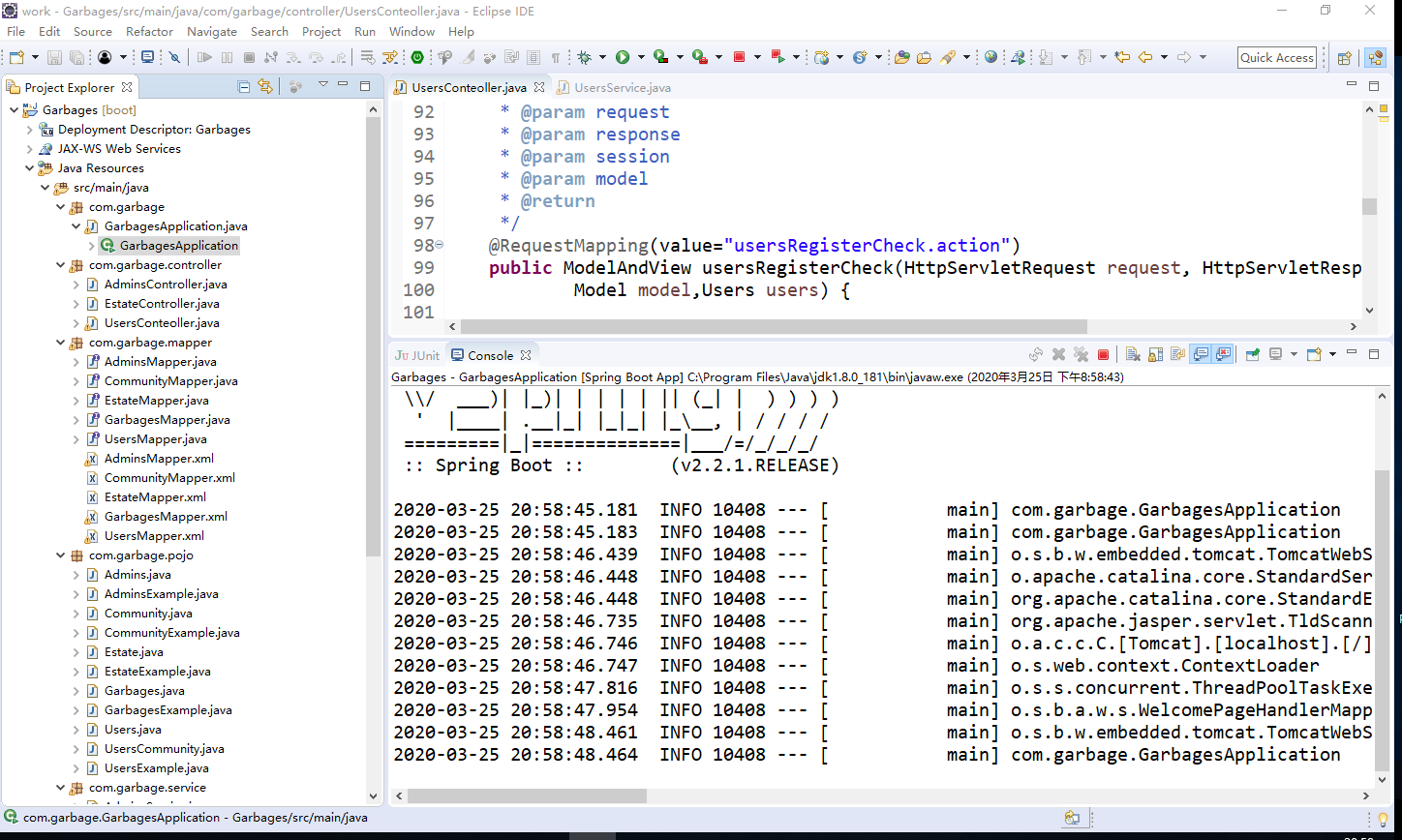This screenshot has height=840, width=1402.
Task: Click Clear Console icon
Action: click(1133, 355)
